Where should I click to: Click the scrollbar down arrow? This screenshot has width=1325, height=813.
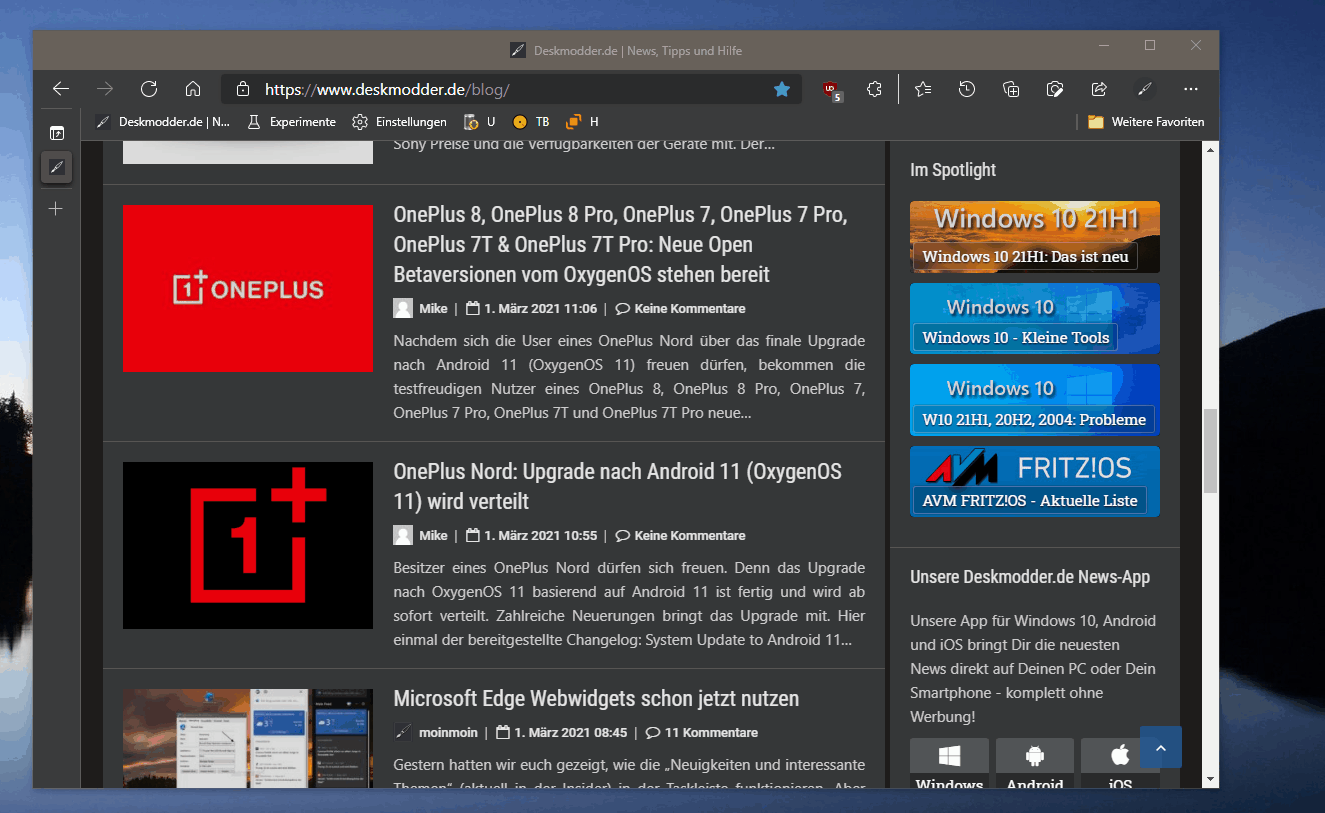pyautogui.click(x=1210, y=780)
